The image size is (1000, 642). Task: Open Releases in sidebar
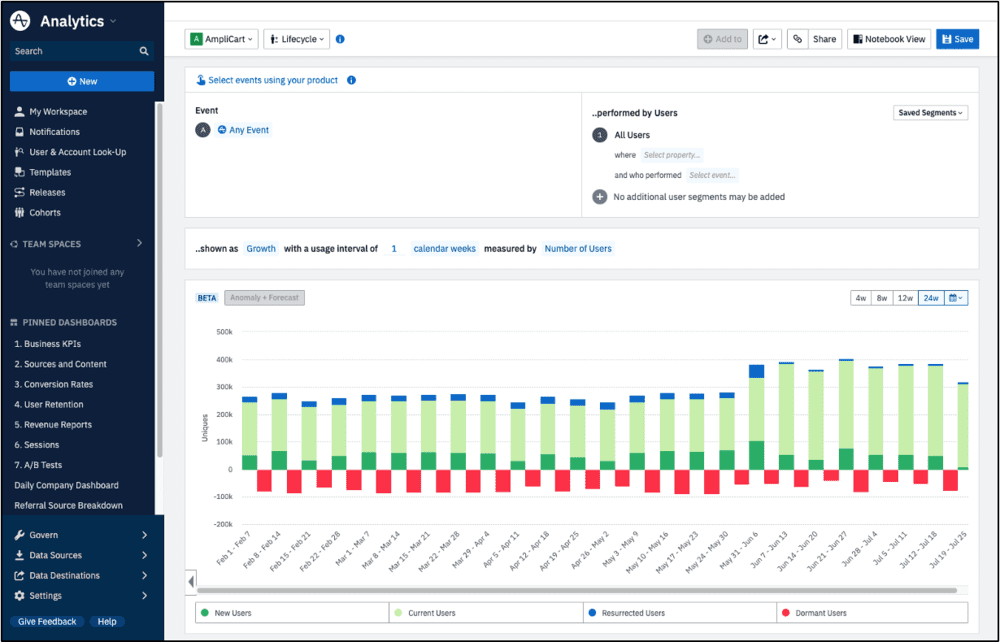[47, 193]
